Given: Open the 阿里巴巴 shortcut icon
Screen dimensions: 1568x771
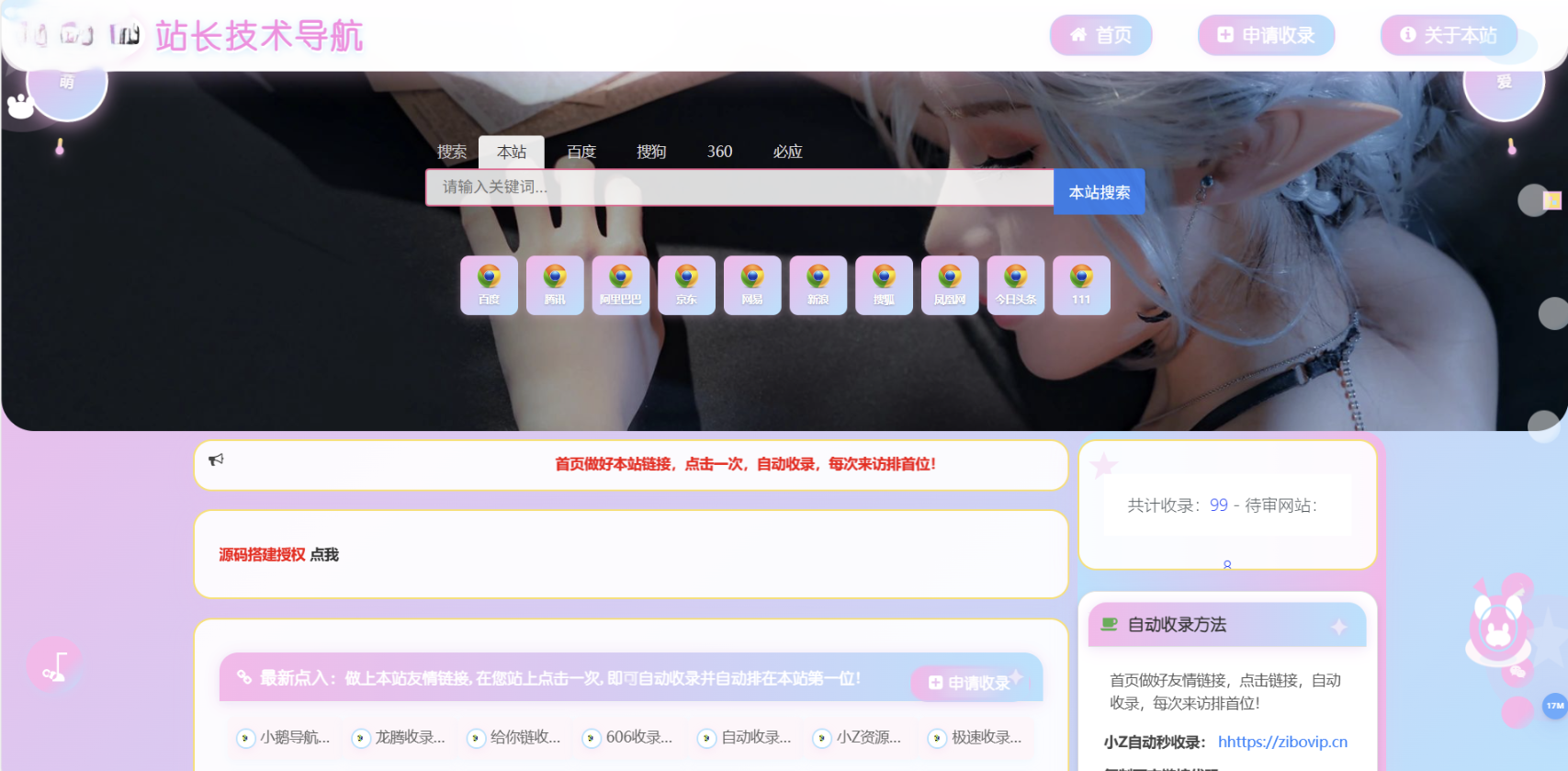Looking at the screenshot, I should pyautogui.click(x=621, y=286).
